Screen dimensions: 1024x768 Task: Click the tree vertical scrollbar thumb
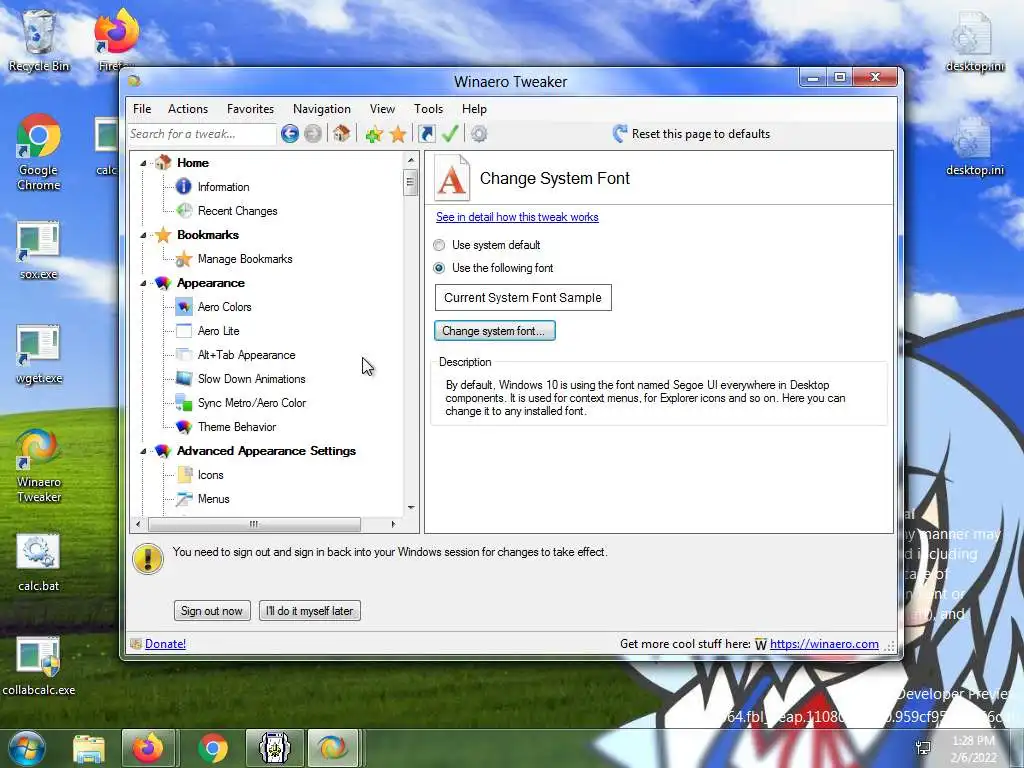click(x=411, y=183)
